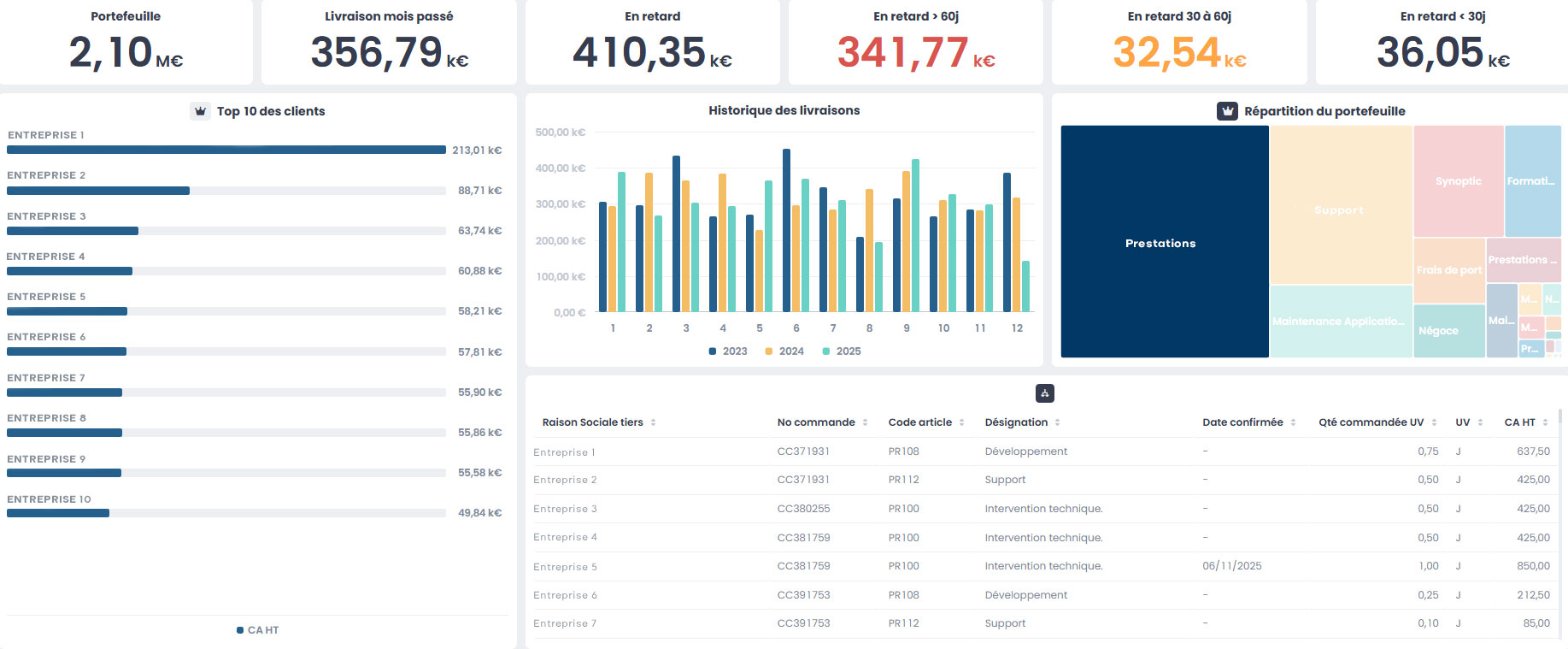Click the sort arrows next to Date confirmée

(x=1293, y=422)
